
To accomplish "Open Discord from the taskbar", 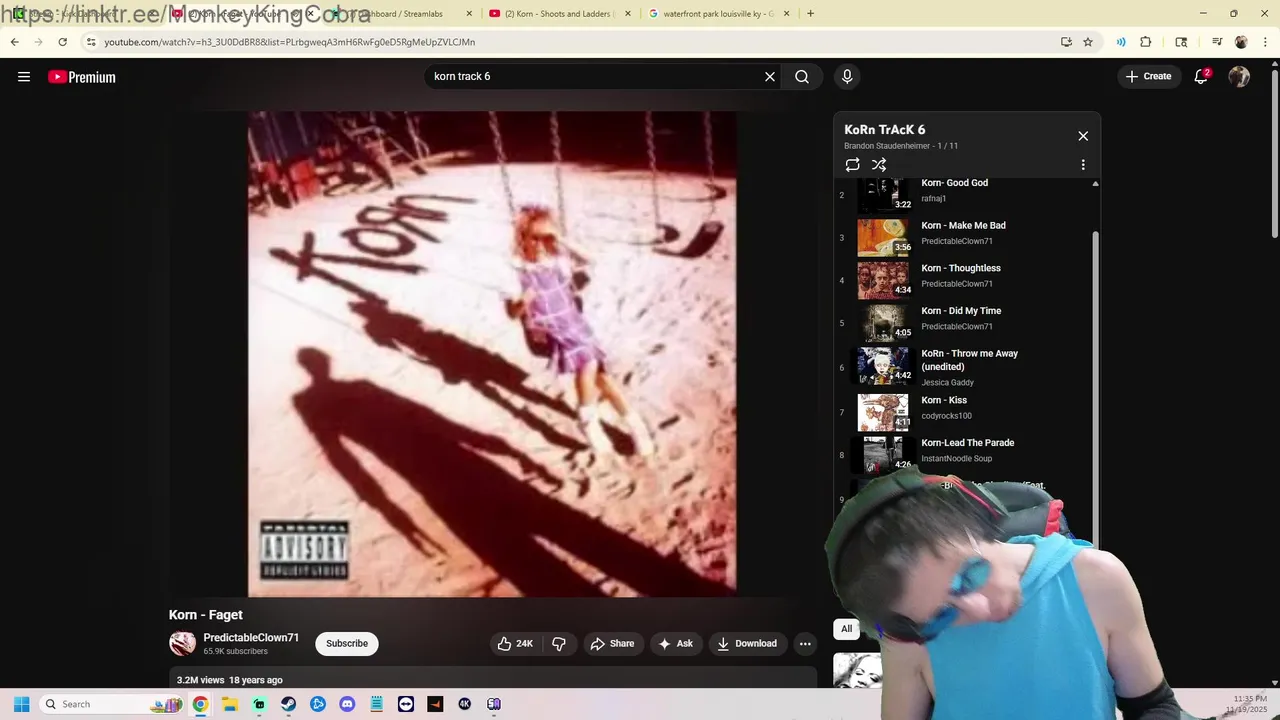I will tap(347, 704).
